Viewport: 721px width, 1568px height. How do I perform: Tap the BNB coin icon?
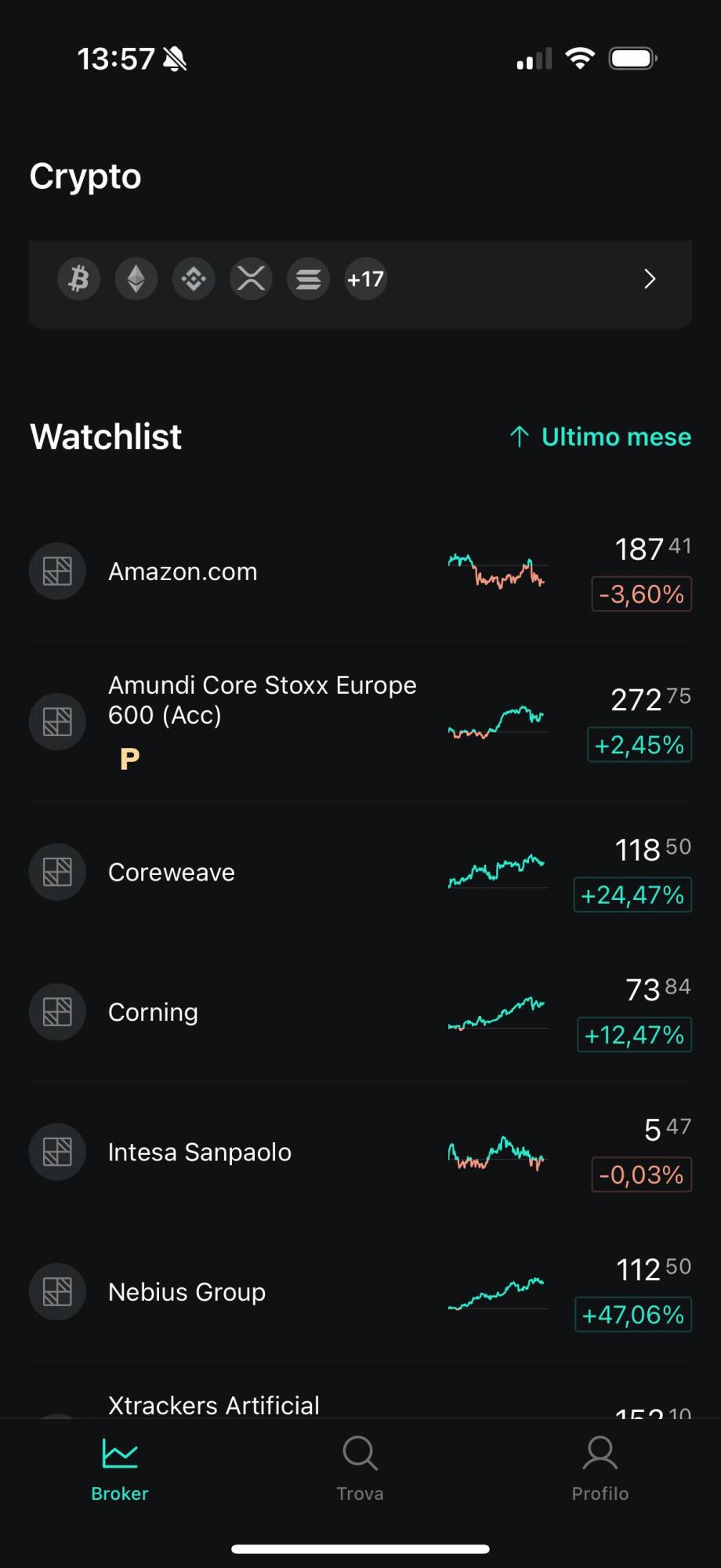click(194, 279)
